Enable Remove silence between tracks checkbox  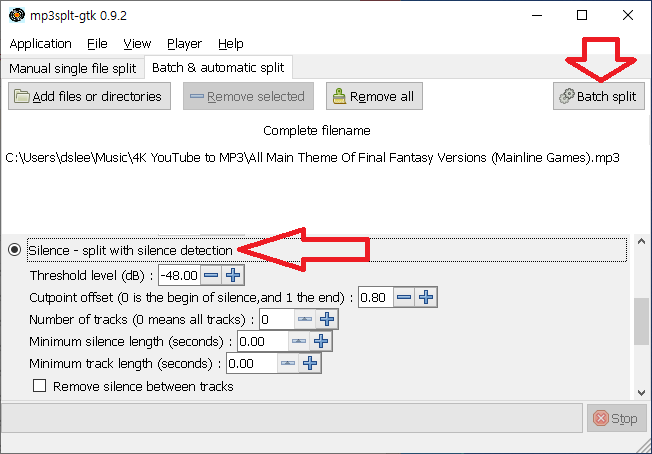pyautogui.click(x=40, y=386)
